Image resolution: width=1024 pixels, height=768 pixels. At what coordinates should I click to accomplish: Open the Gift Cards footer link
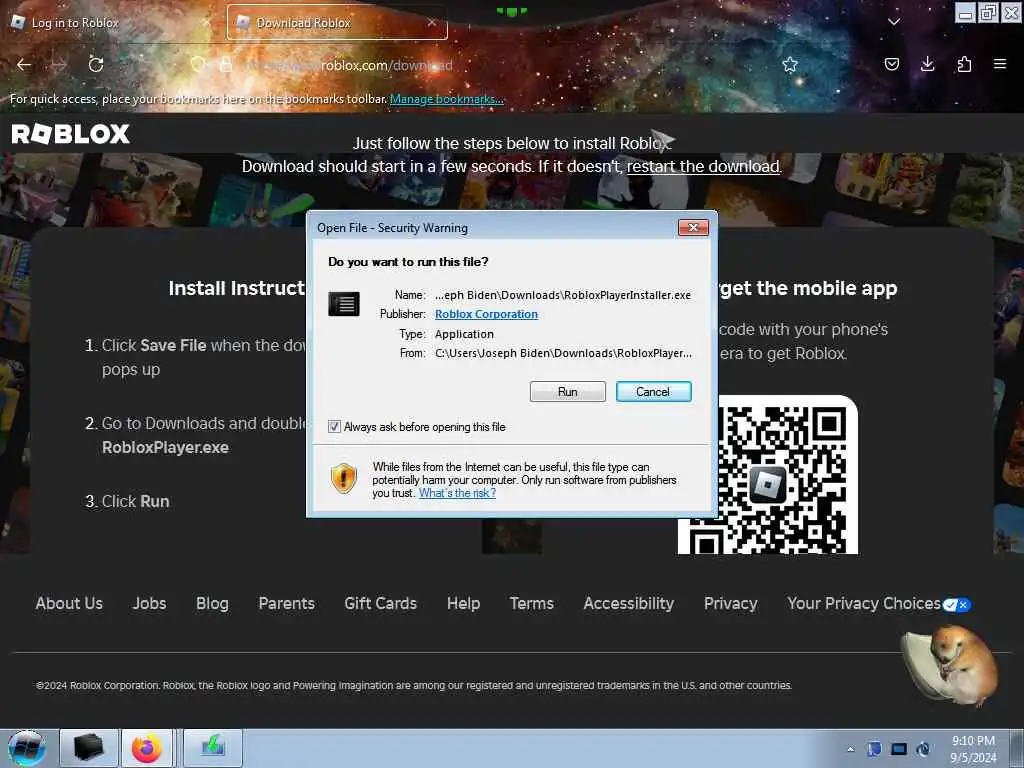[381, 603]
